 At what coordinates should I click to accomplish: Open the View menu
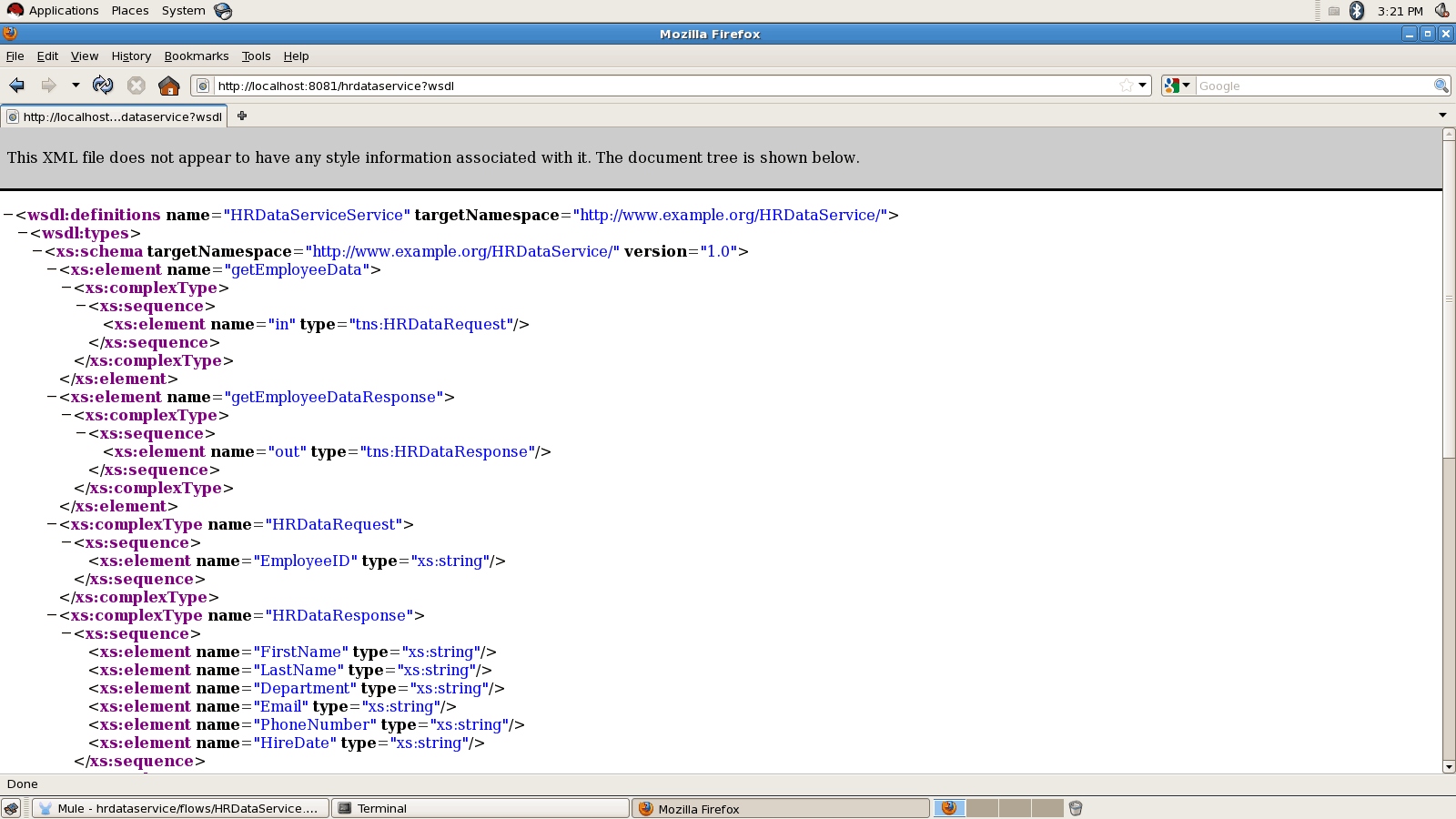85,56
